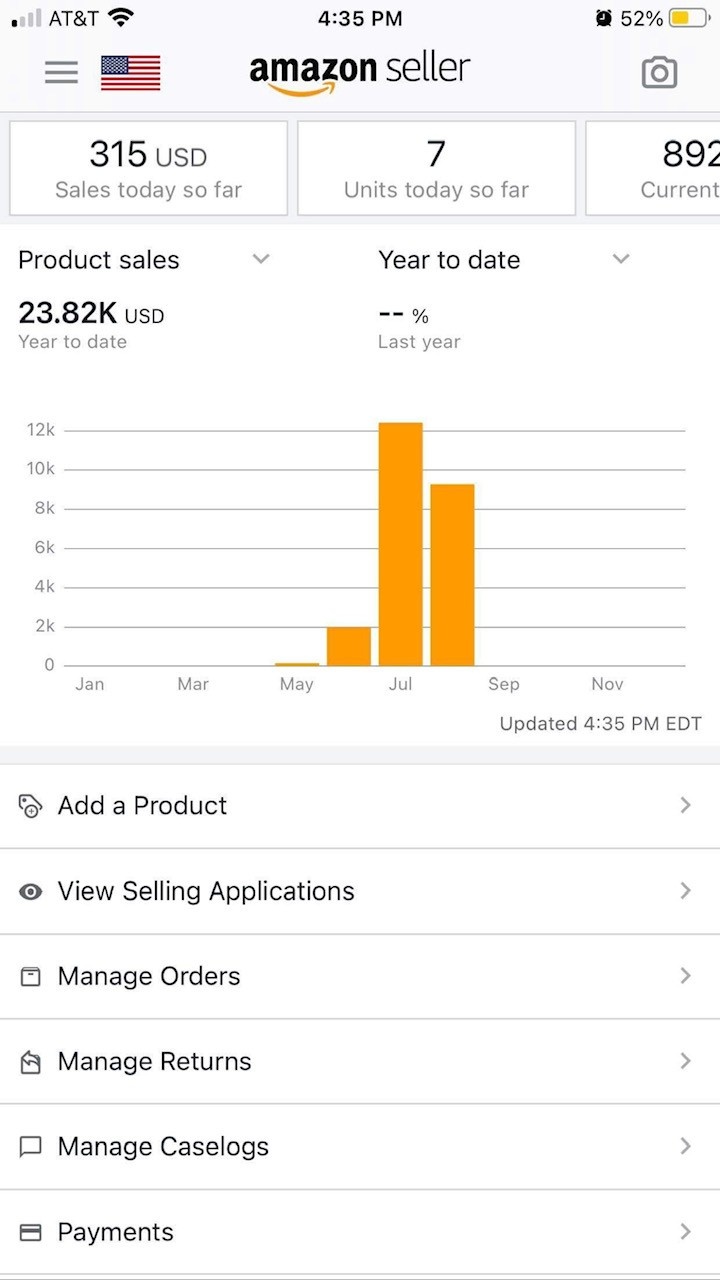This screenshot has width=720, height=1280.
Task: Tap the Manage Orders box icon
Action: (x=31, y=976)
